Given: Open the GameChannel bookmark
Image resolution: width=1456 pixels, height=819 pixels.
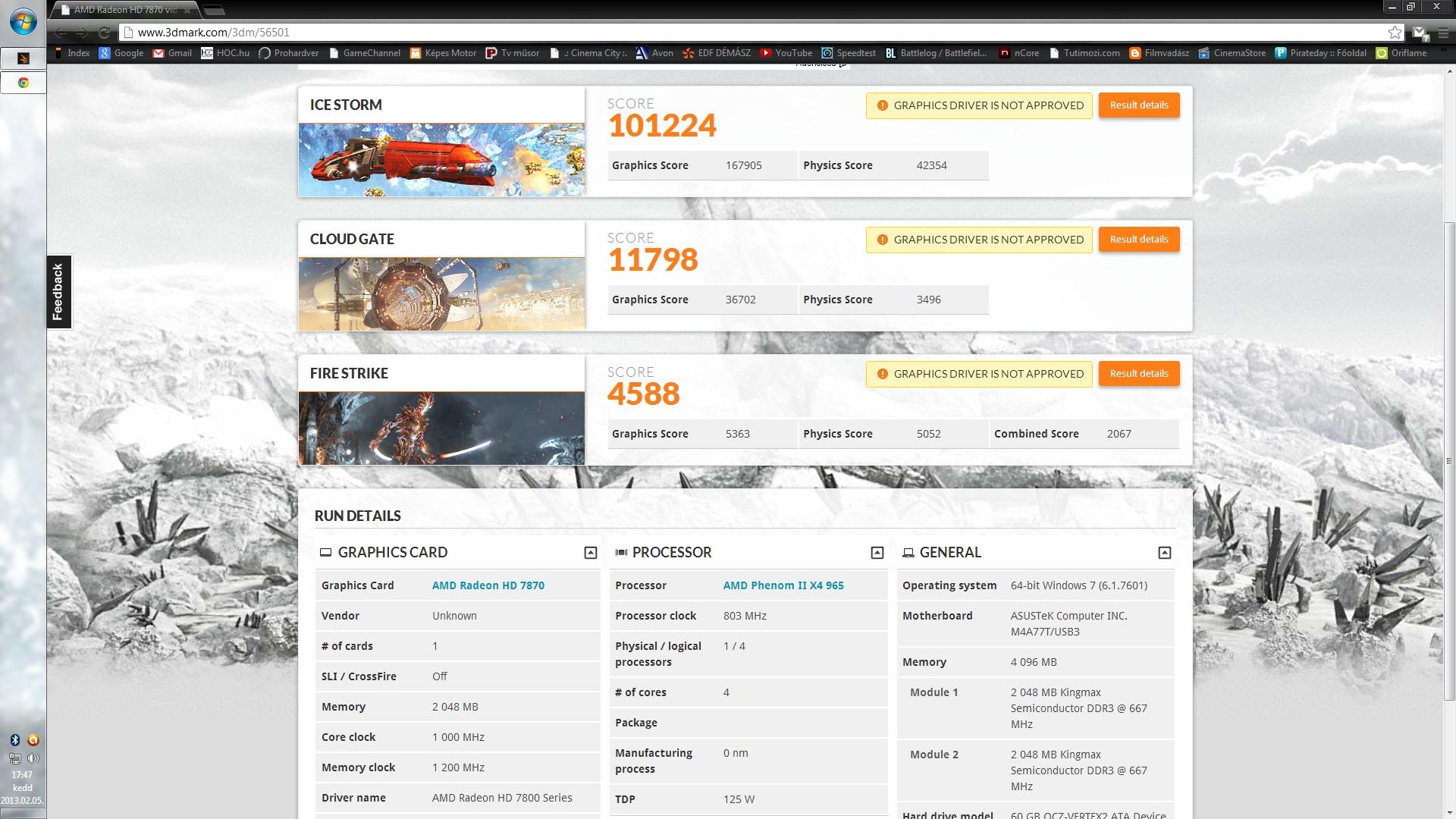Looking at the screenshot, I should pyautogui.click(x=364, y=53).
